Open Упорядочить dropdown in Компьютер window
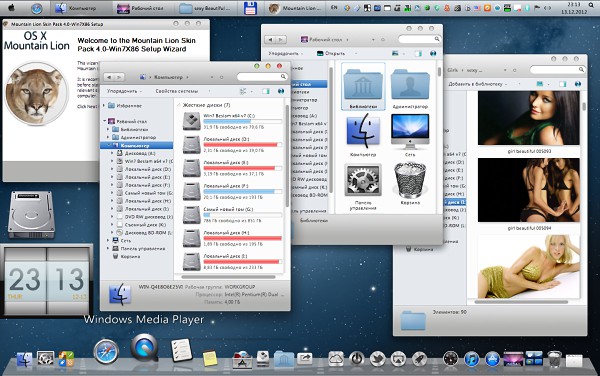 pyautogui.click(x=124, y=91)
